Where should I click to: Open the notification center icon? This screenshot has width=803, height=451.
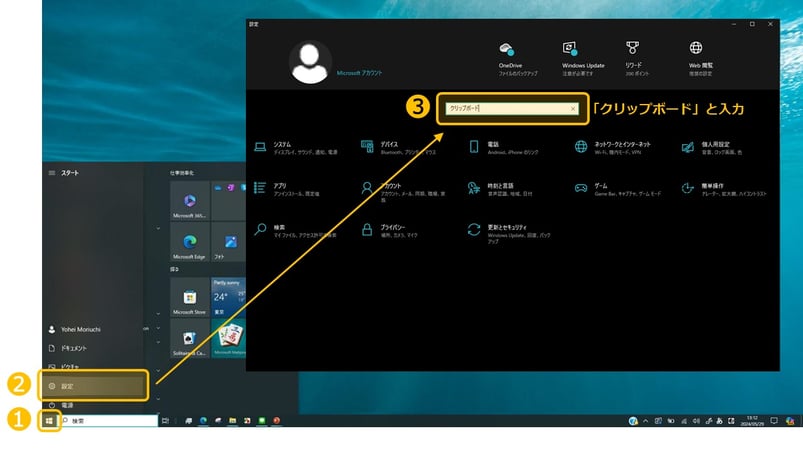point(774,421)
